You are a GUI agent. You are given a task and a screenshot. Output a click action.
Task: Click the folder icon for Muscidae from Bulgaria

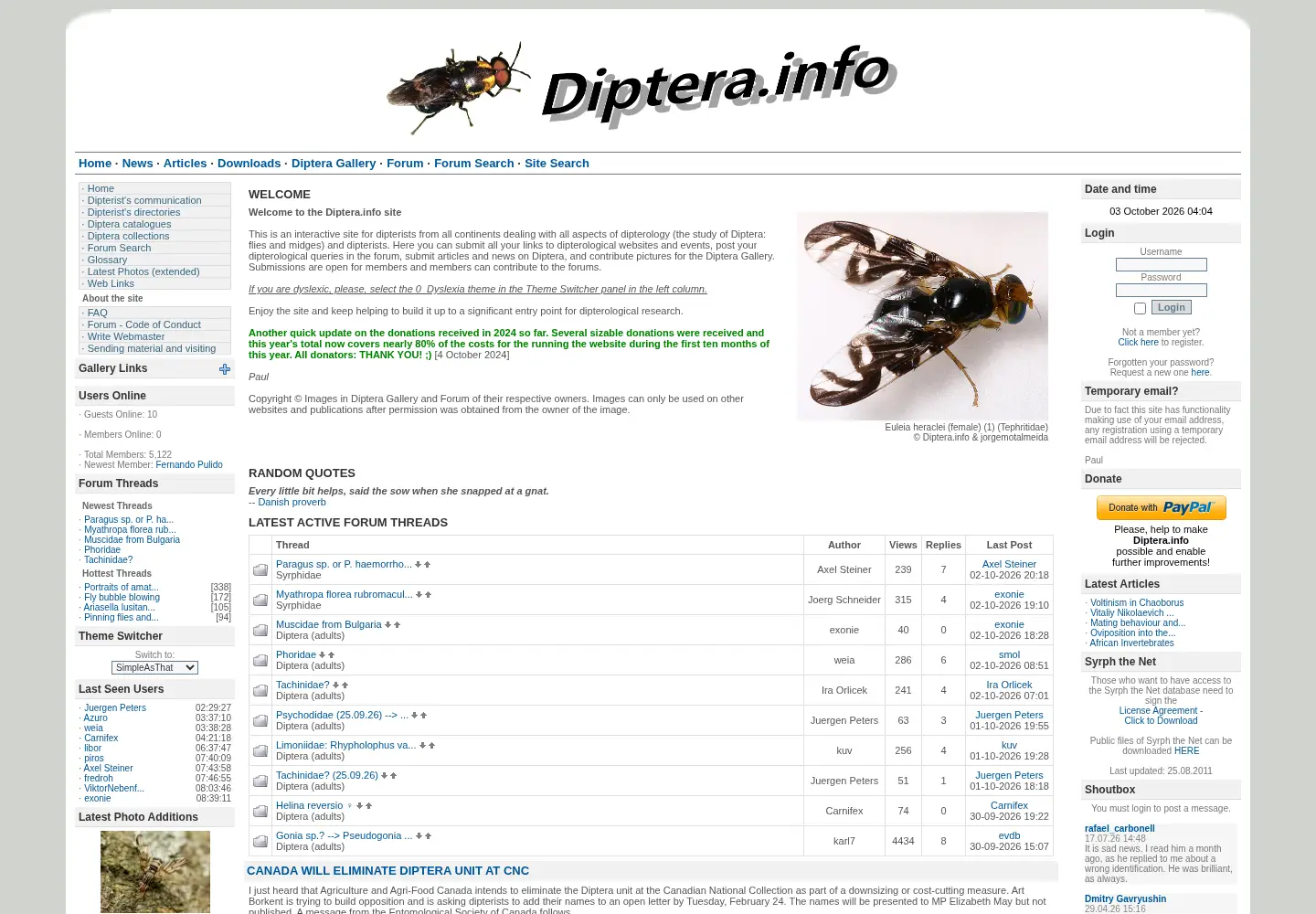[260, 630]
